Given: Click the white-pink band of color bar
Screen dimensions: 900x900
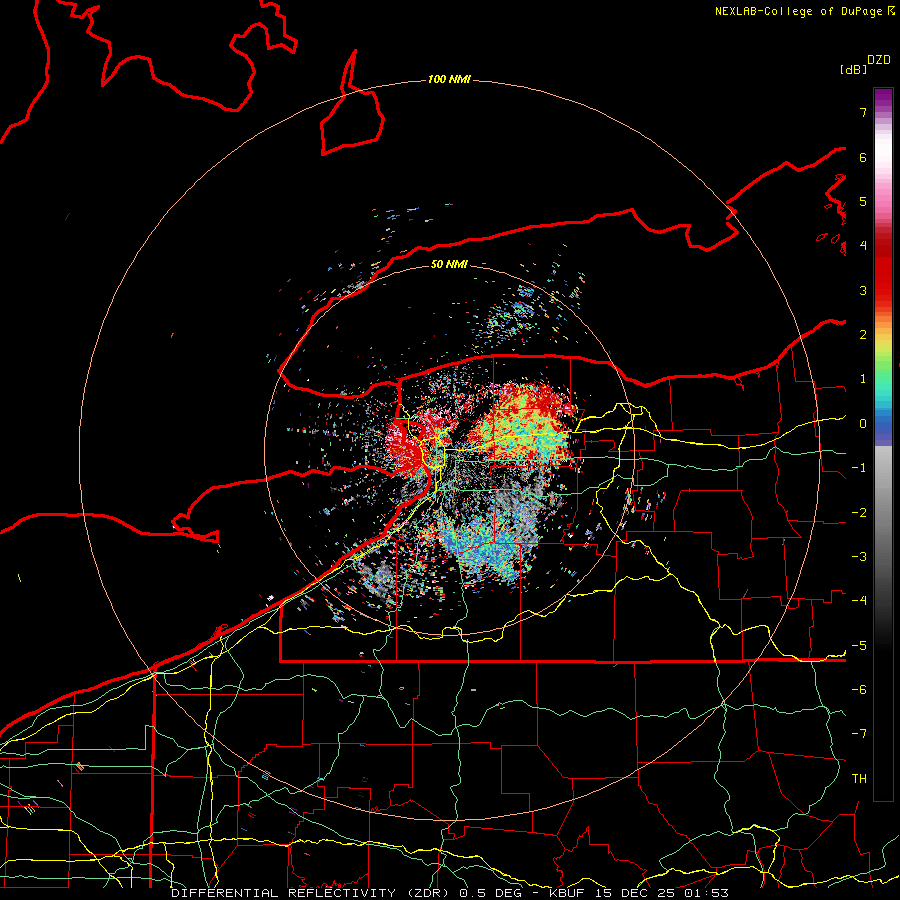Looking at the screenshot, I should pos(883,158).
